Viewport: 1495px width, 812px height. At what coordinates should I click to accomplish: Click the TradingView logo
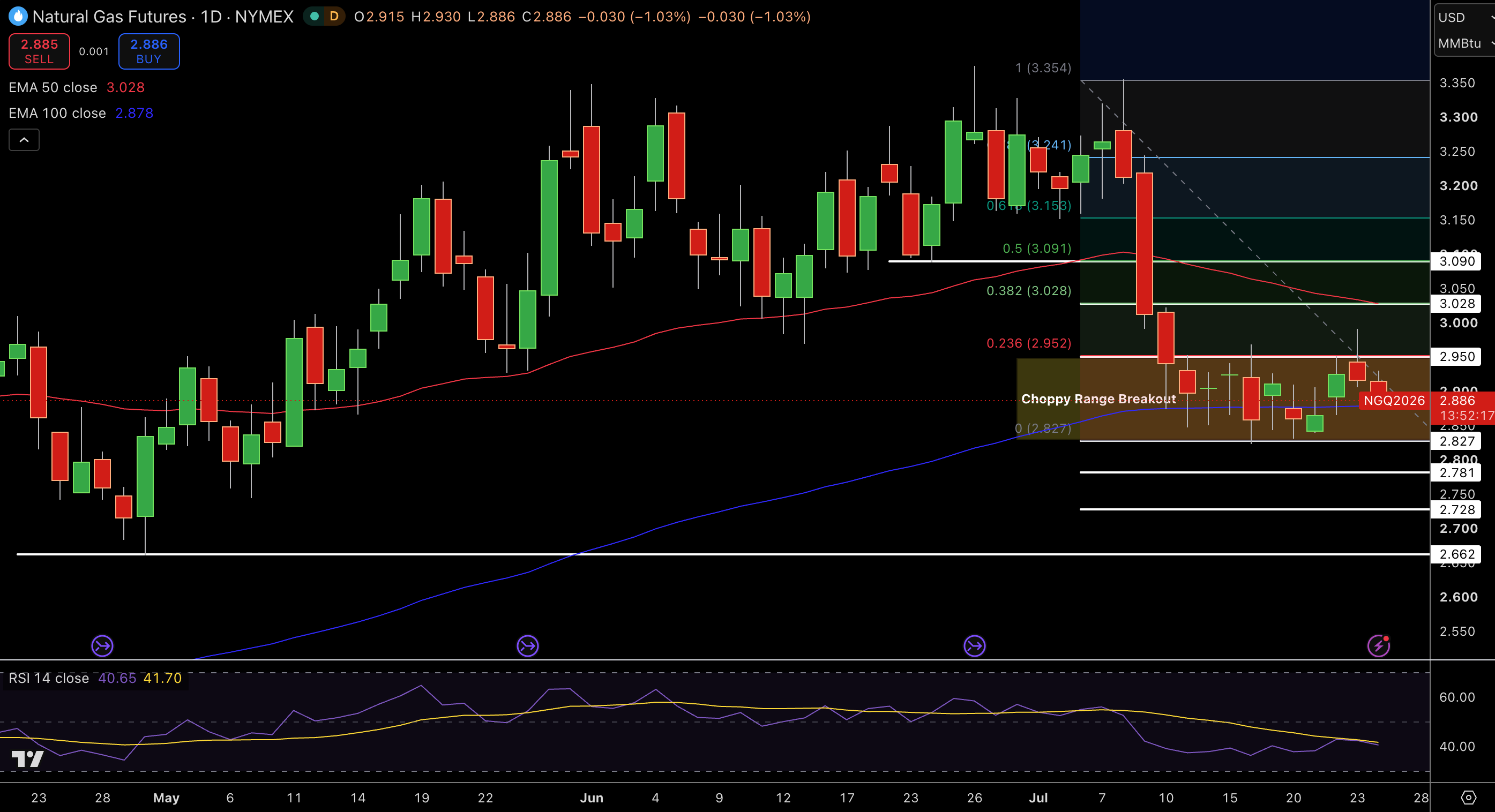point(27,758)
